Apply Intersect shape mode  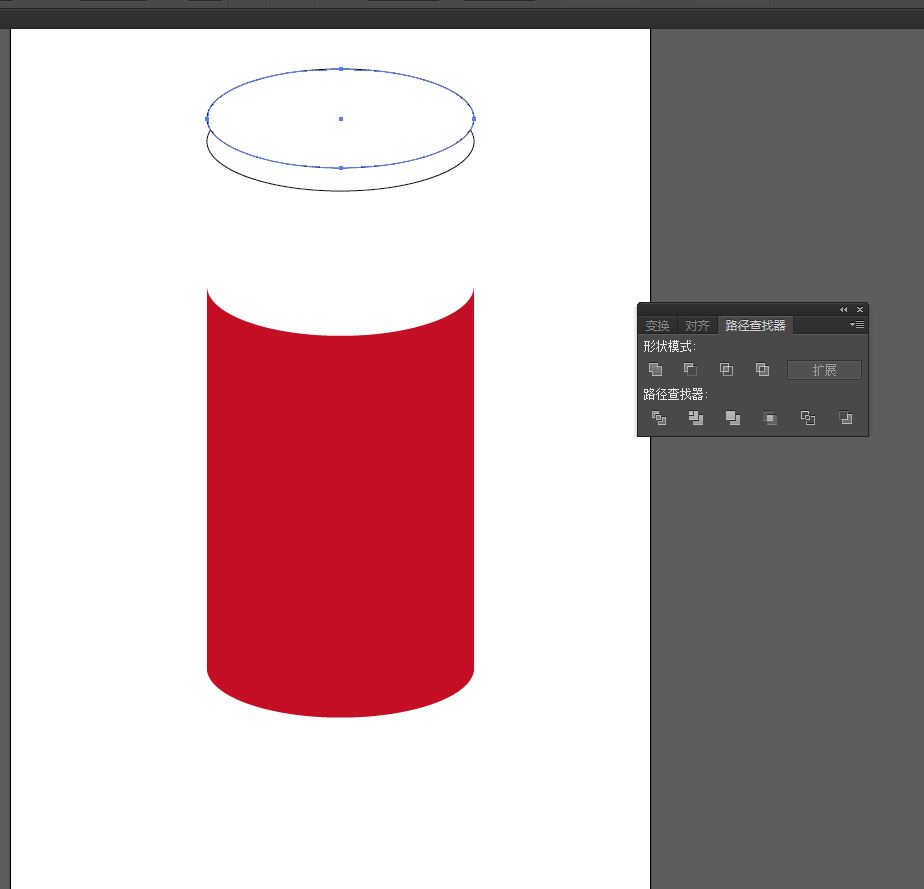click(727, 370)
